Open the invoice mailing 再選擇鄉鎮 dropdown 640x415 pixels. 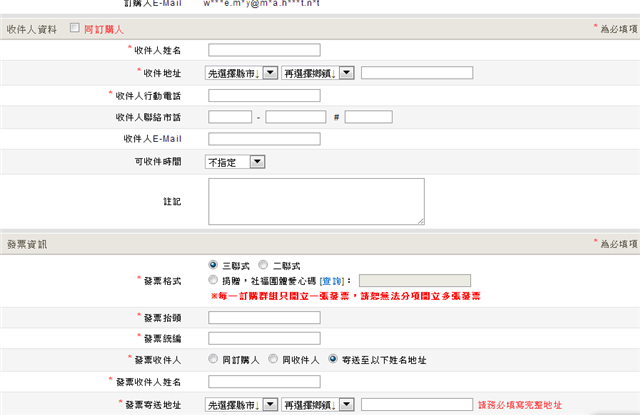(318, 405)
